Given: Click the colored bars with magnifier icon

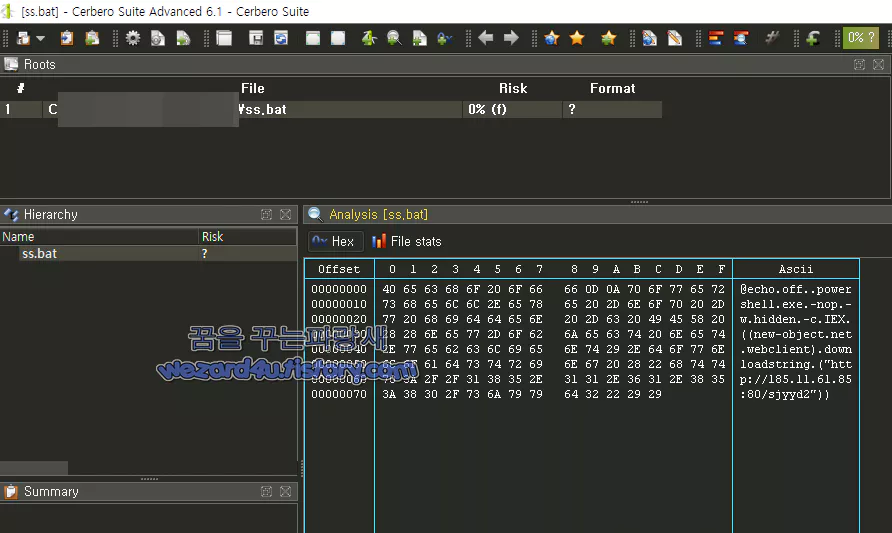Looking at the screenshot, I should (741, 38).
